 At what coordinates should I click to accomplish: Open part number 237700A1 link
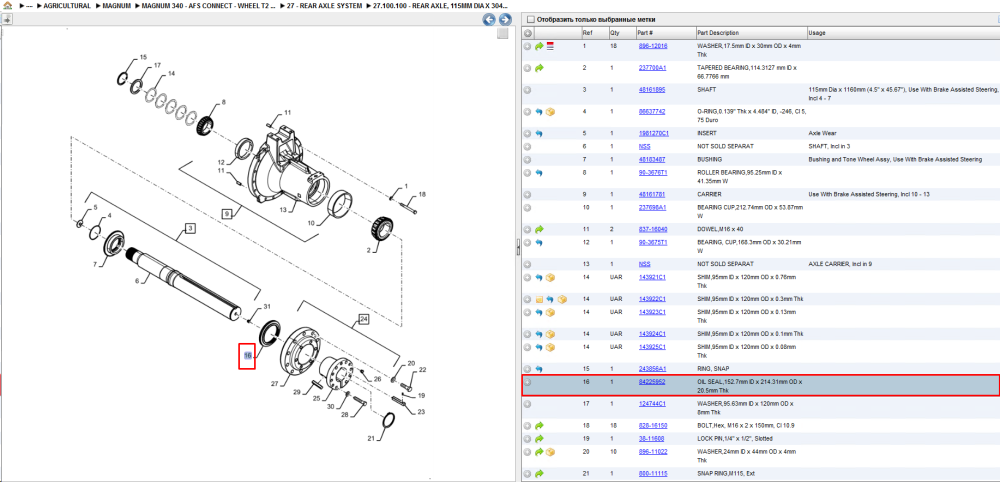(x=652, y=68)
